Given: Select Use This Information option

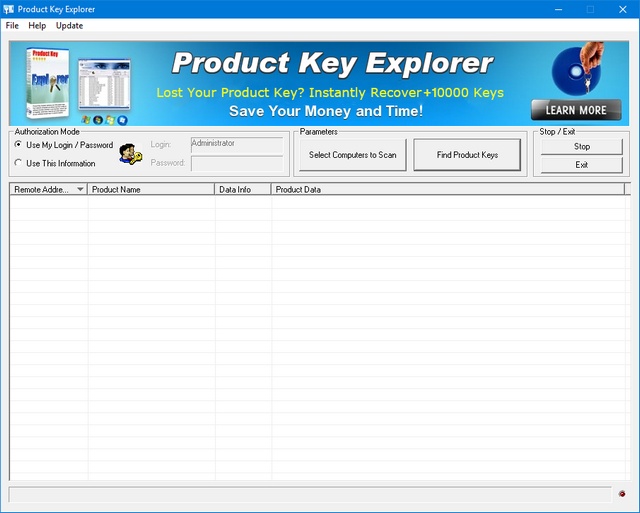Looking at the screenshot, I should tap(55, 163).
